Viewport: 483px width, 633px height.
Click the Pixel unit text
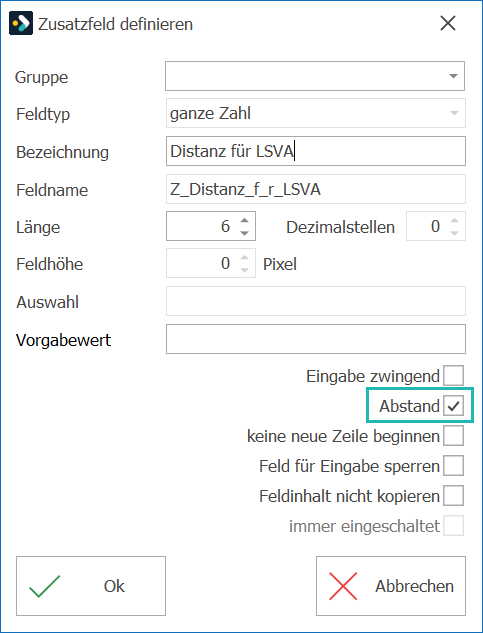coord(279,264)
